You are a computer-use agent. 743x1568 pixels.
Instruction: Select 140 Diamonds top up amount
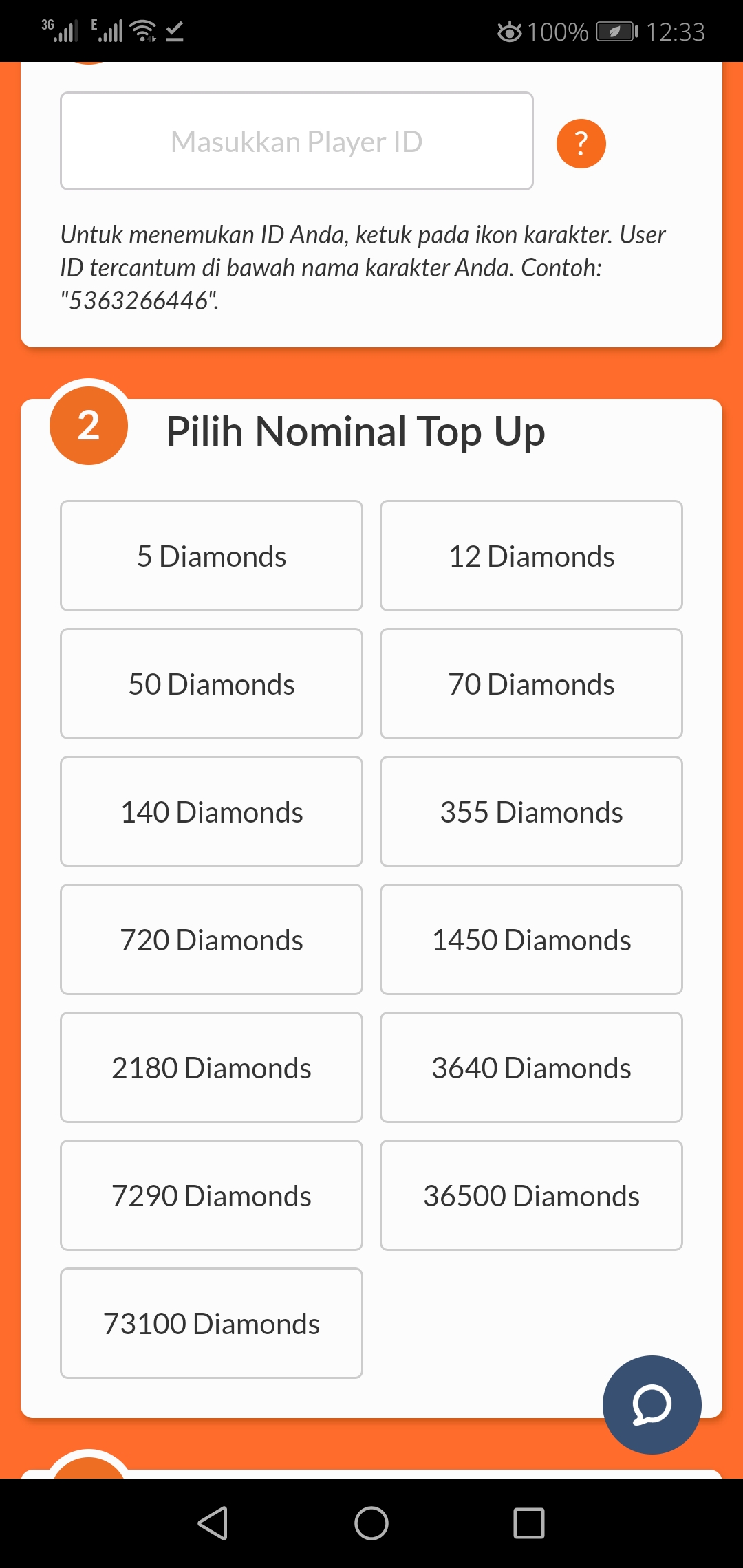[x=211, y=812]
